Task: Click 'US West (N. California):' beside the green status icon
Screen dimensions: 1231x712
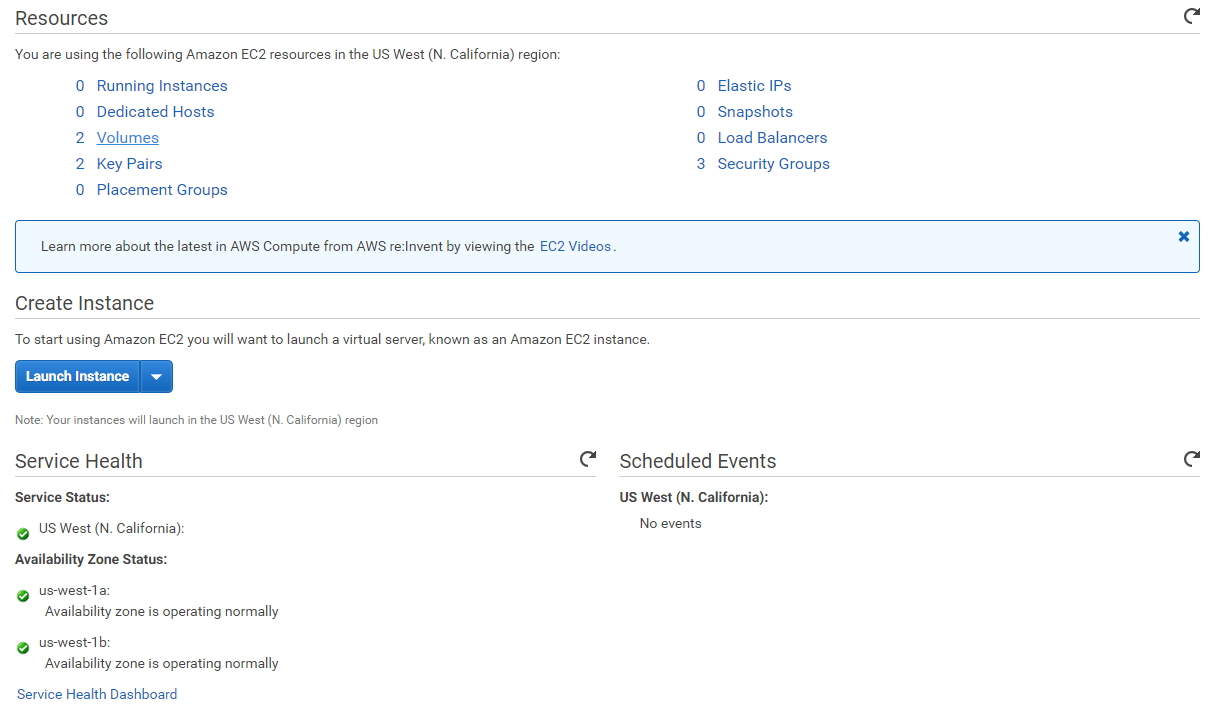Action: 112,528
